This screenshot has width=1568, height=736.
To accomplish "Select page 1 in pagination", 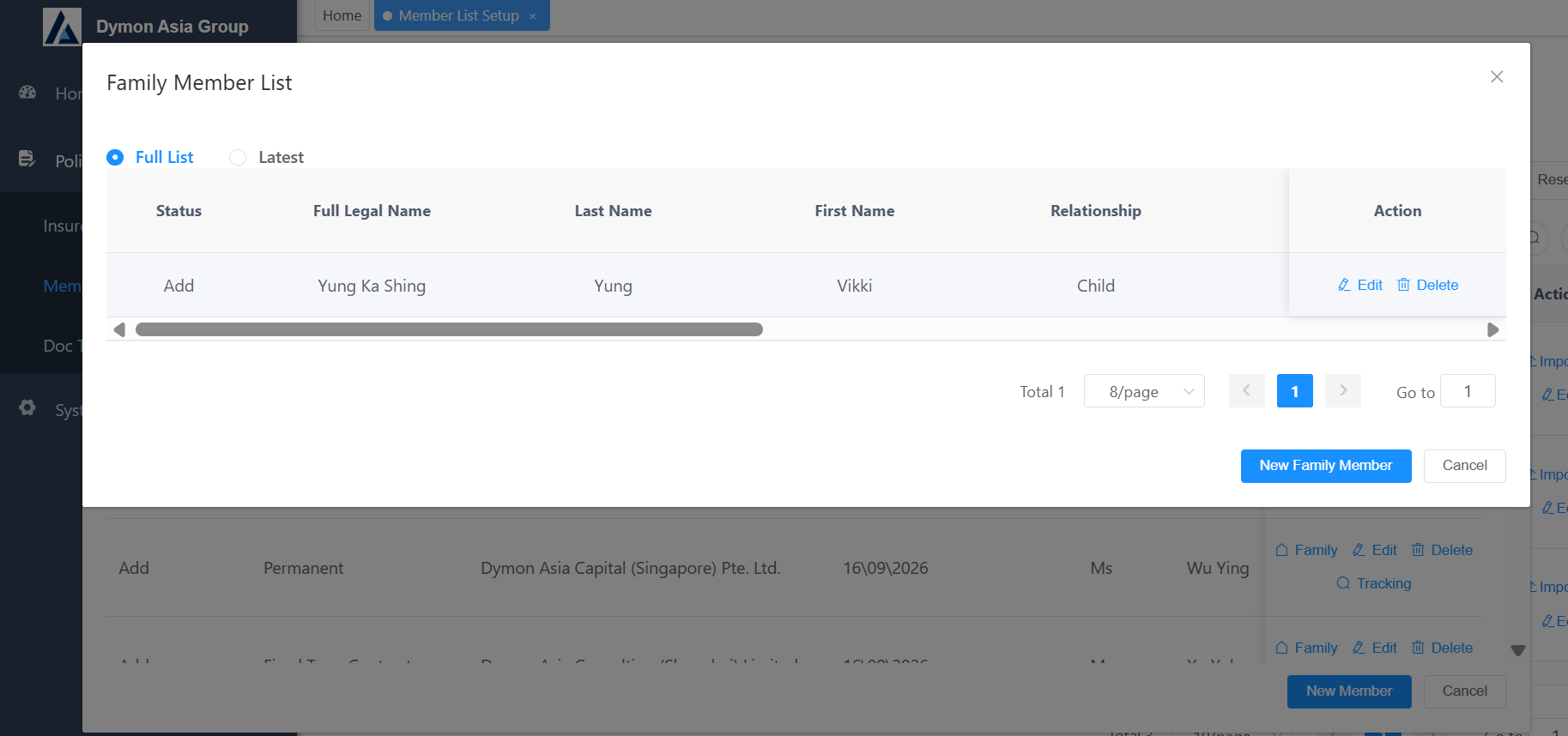I will (x=1295, y=391).
